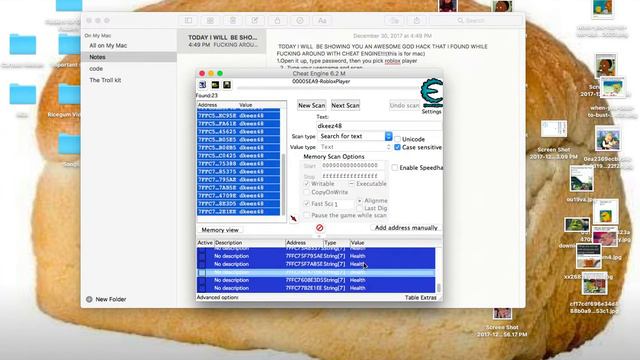Click the checklist icon in Notes toolbar
The height and width of the screenshot is (360, 640).
(300, 20)
